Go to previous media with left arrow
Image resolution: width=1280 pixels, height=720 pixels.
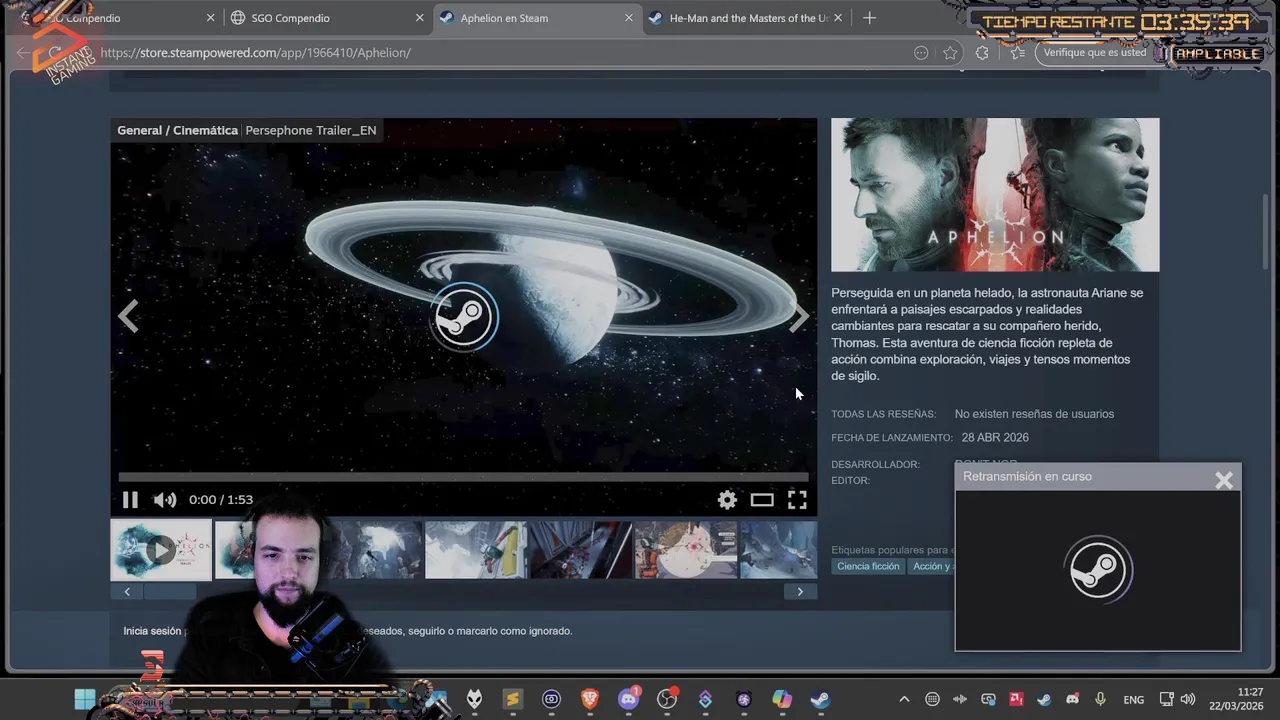[x=128, y=317]
